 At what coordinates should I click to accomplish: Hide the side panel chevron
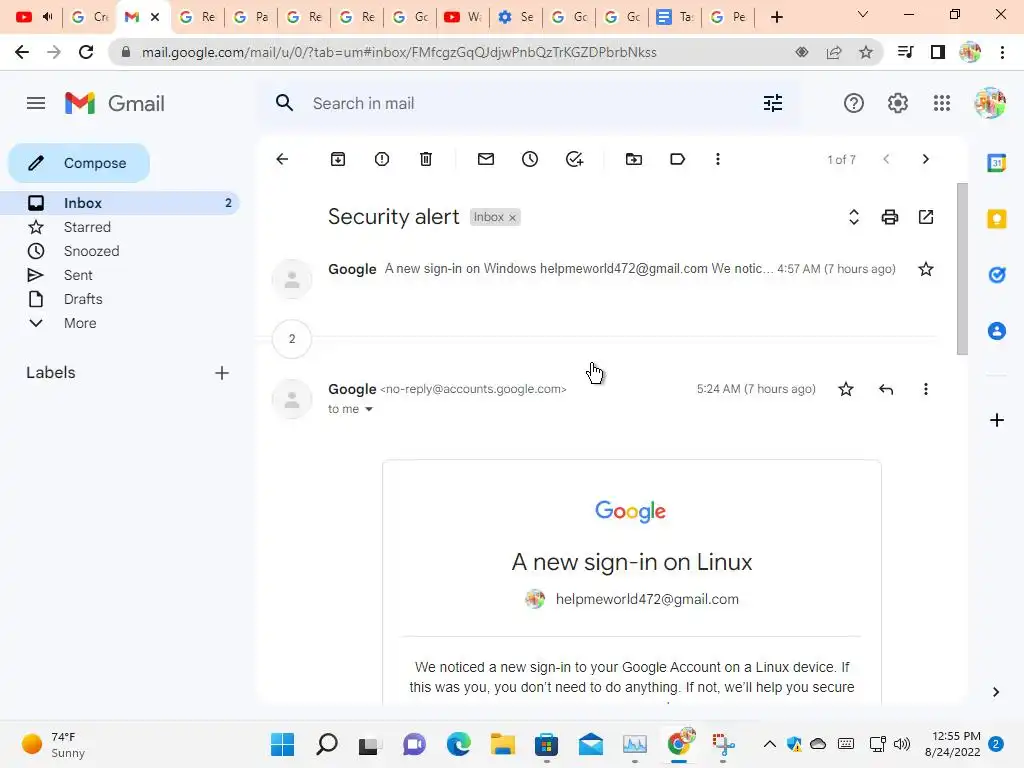click(996, 692)
